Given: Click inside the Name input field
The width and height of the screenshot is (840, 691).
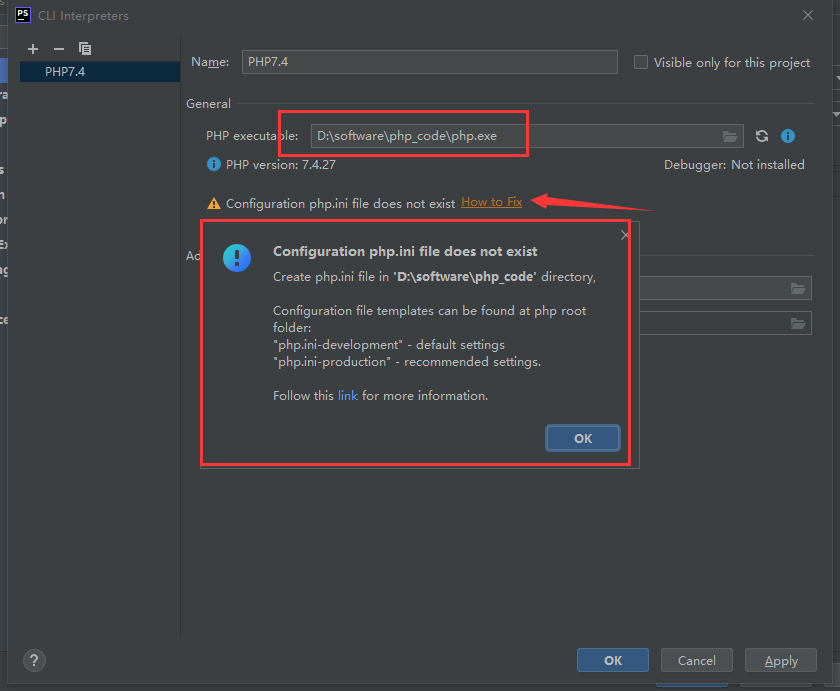Looking at the screenshot, I should coord(430,62).
